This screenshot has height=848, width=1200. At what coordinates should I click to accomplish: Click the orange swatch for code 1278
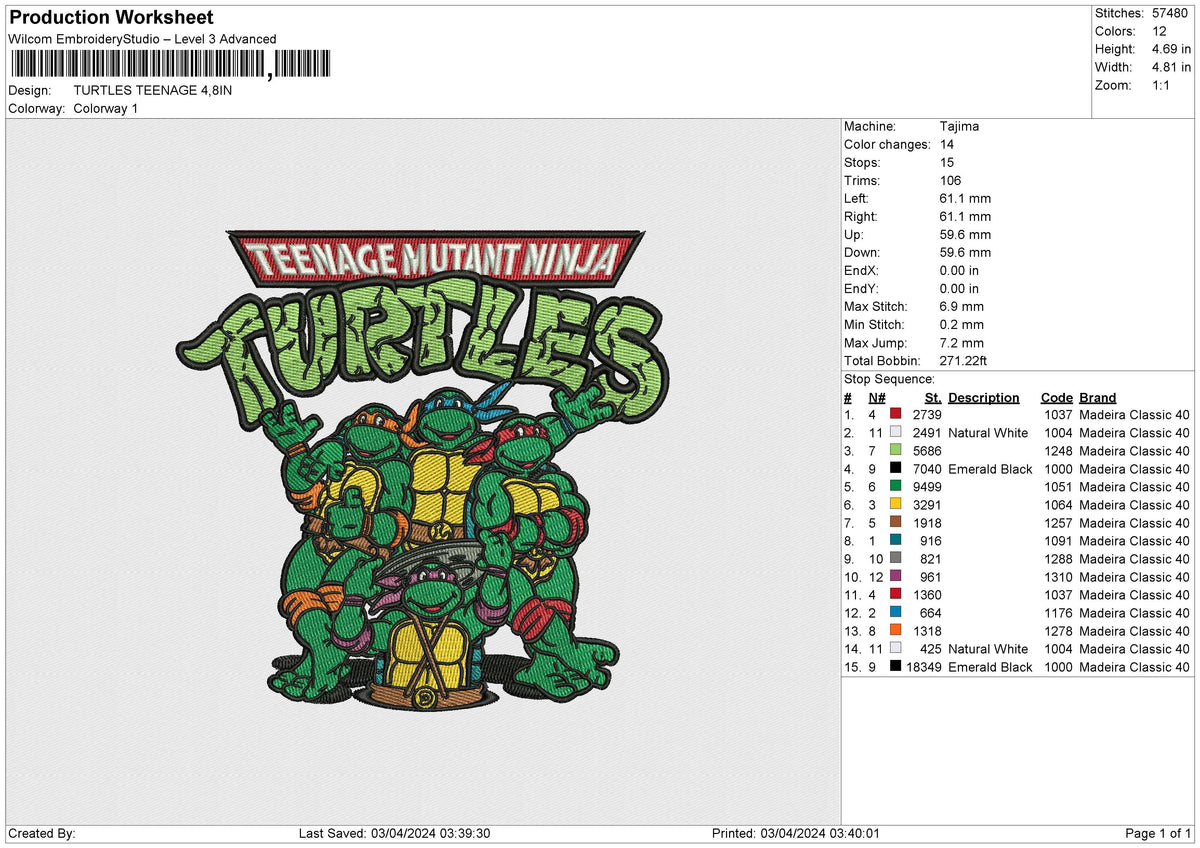tap(896, 630)
